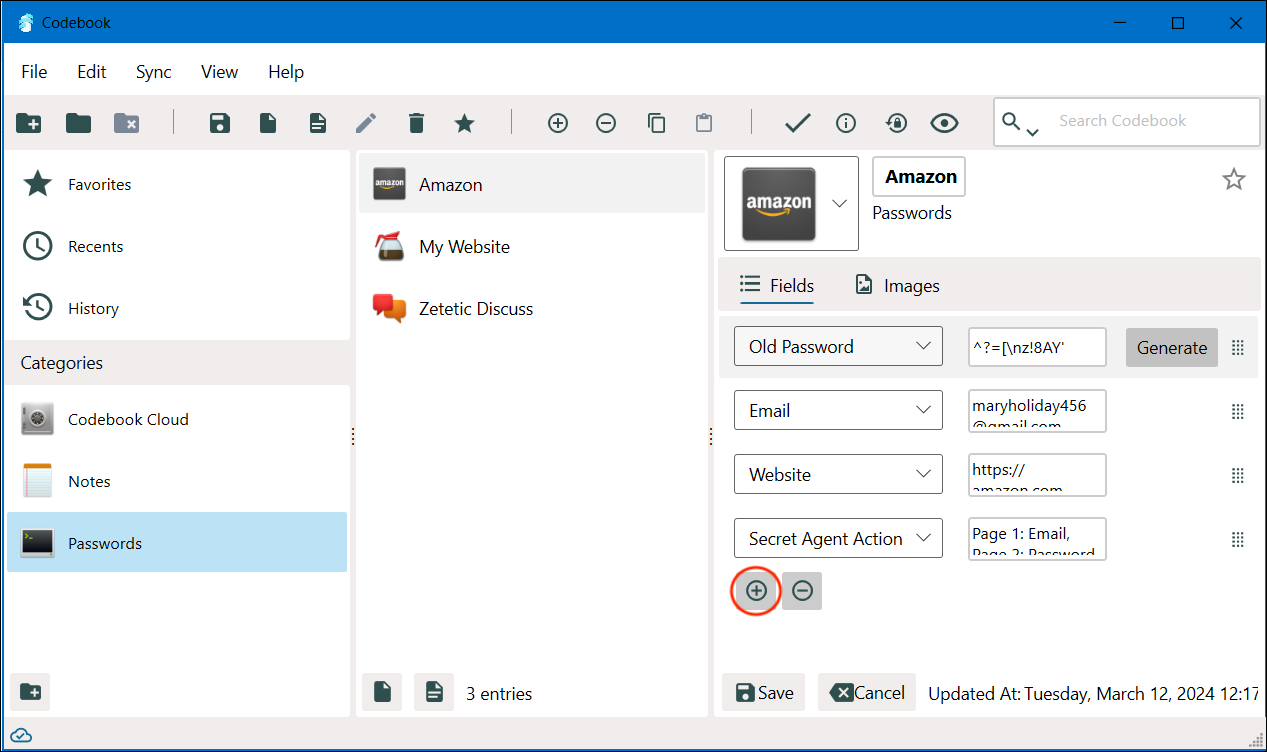This screenshot has height=752, width=1267.
Task: Click the save floppy disk toolbar icon
Action: (220, 123)
